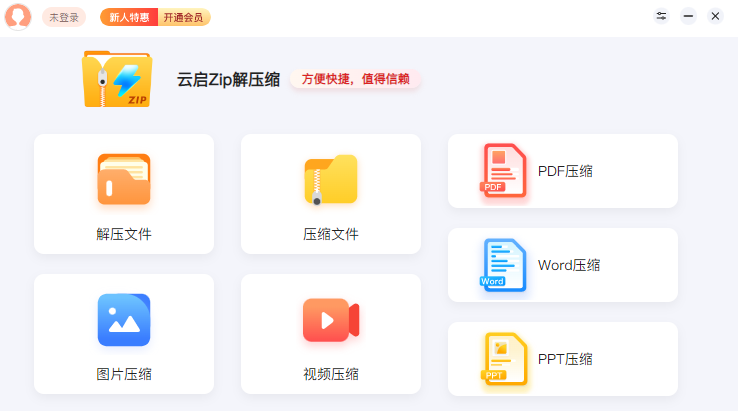
Task: Open the 新人特惠 offer
Action: [x=129, y=17]
